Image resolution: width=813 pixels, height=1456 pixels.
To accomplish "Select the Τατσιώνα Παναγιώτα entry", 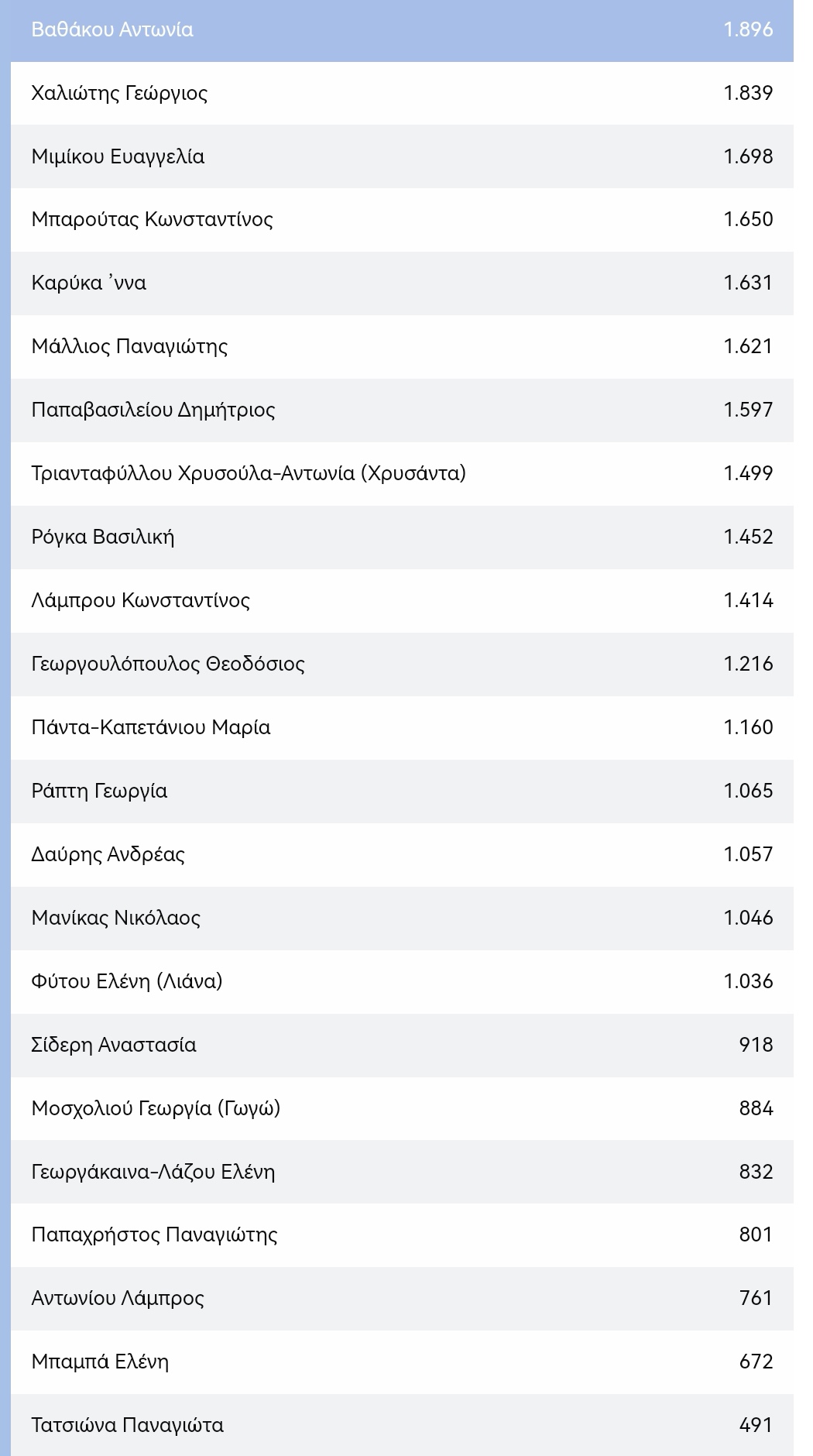I will click(127, 1425).
